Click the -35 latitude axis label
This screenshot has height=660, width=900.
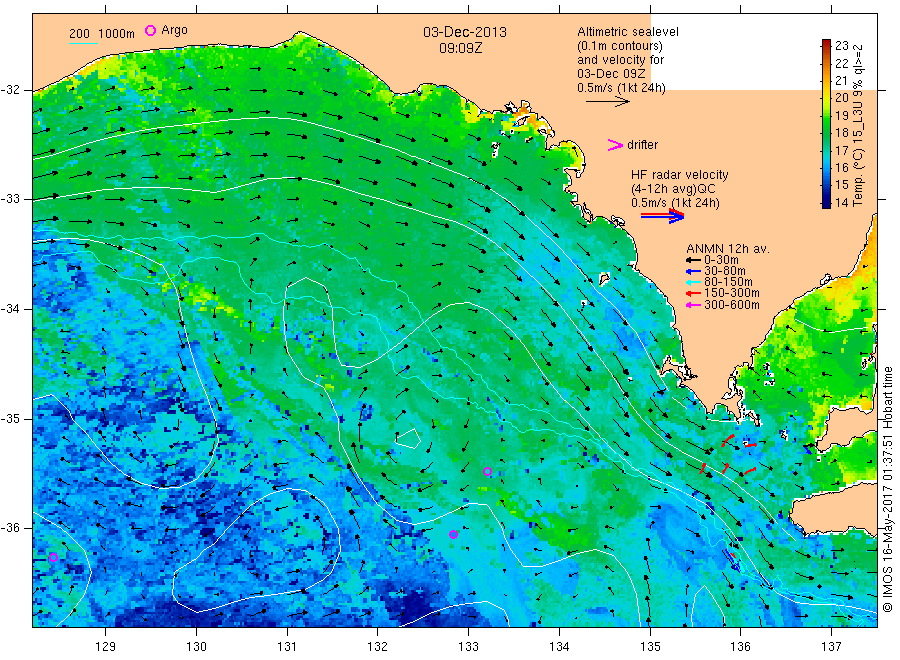pyautogui.click(x=10, y=418)
